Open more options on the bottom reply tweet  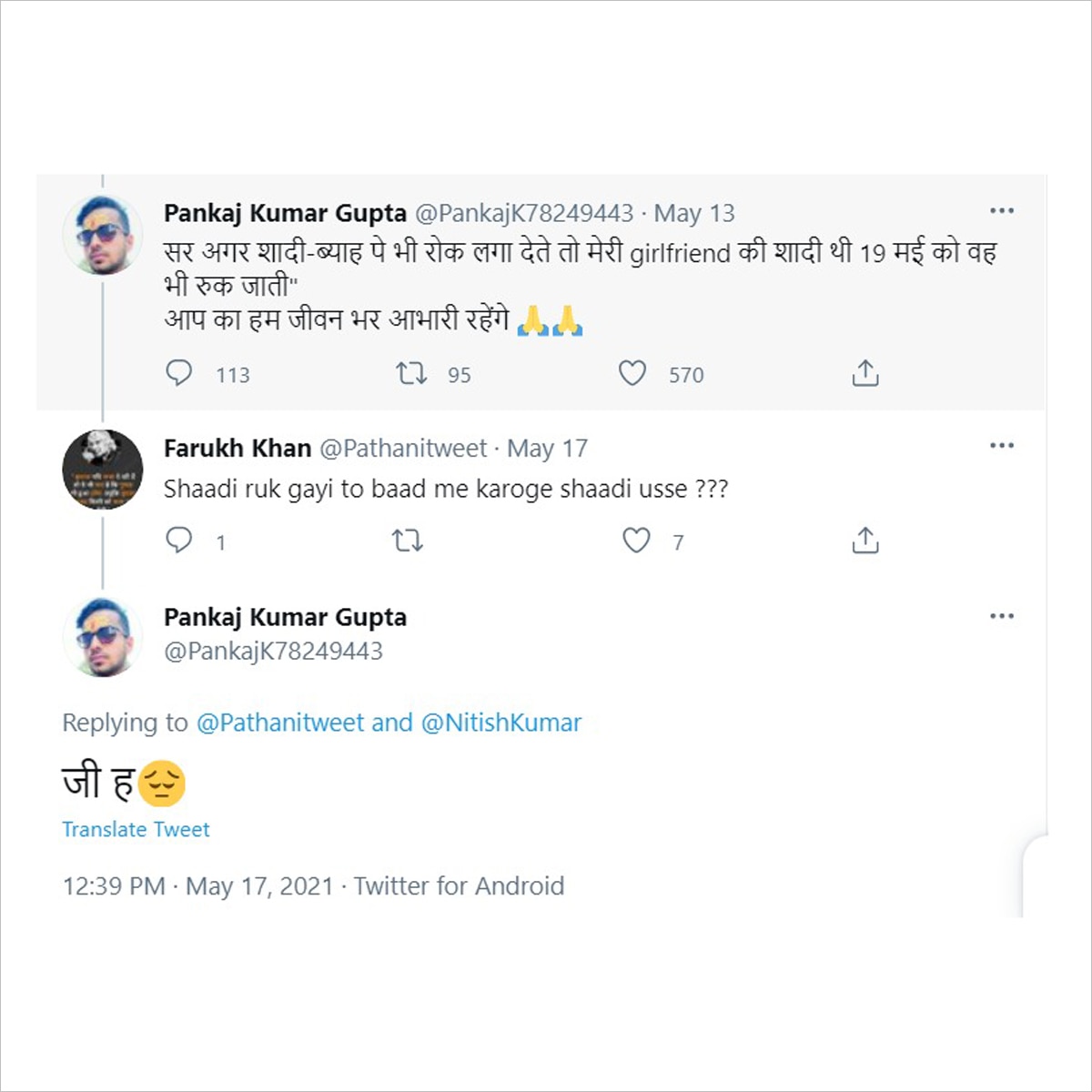(1002, 614)
